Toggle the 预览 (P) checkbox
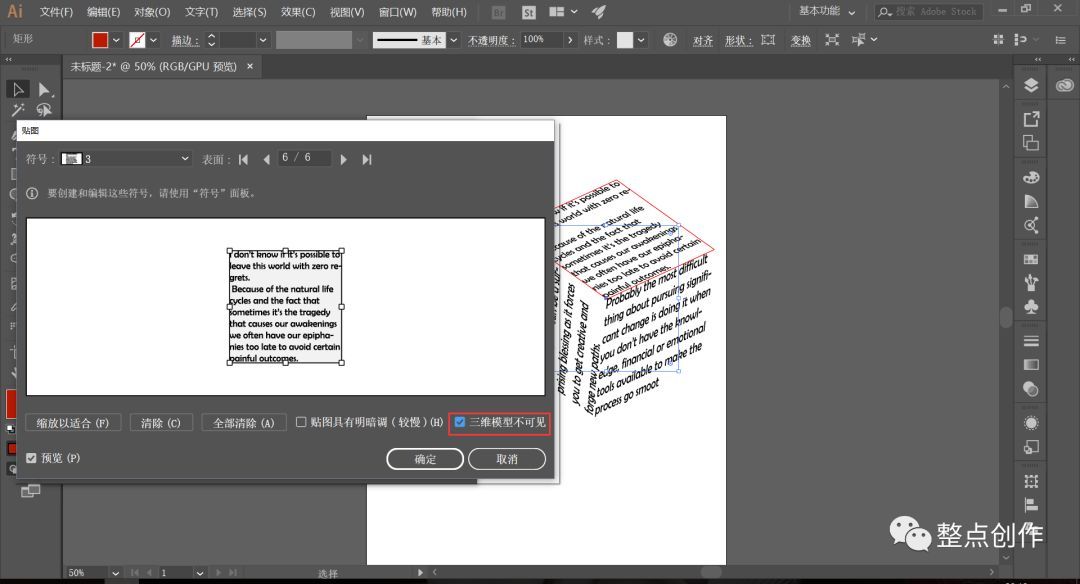This screenshot has height=584, width=1080. (31, 458)
